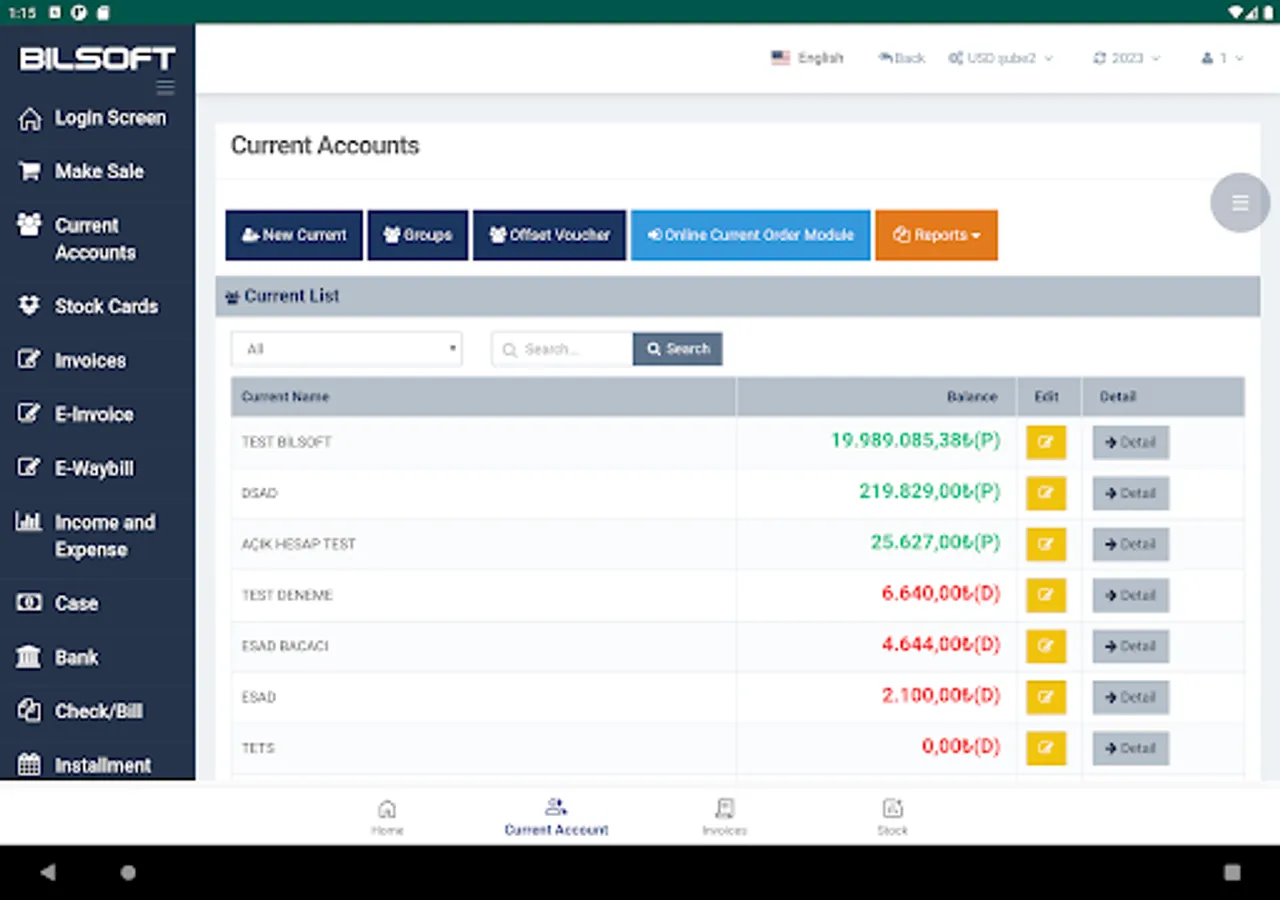This screenshot has height=900, width=1280.
Task: Open the floating hamburger menu button
Action: pyautogui.click(x=1240, y=202)
